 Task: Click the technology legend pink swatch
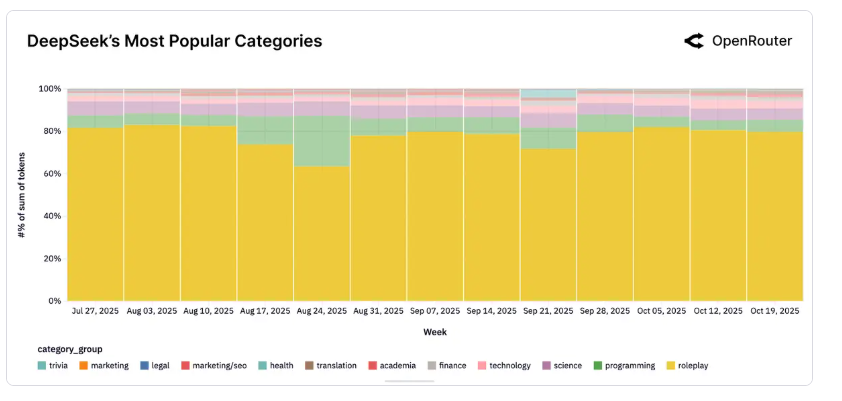482,366
